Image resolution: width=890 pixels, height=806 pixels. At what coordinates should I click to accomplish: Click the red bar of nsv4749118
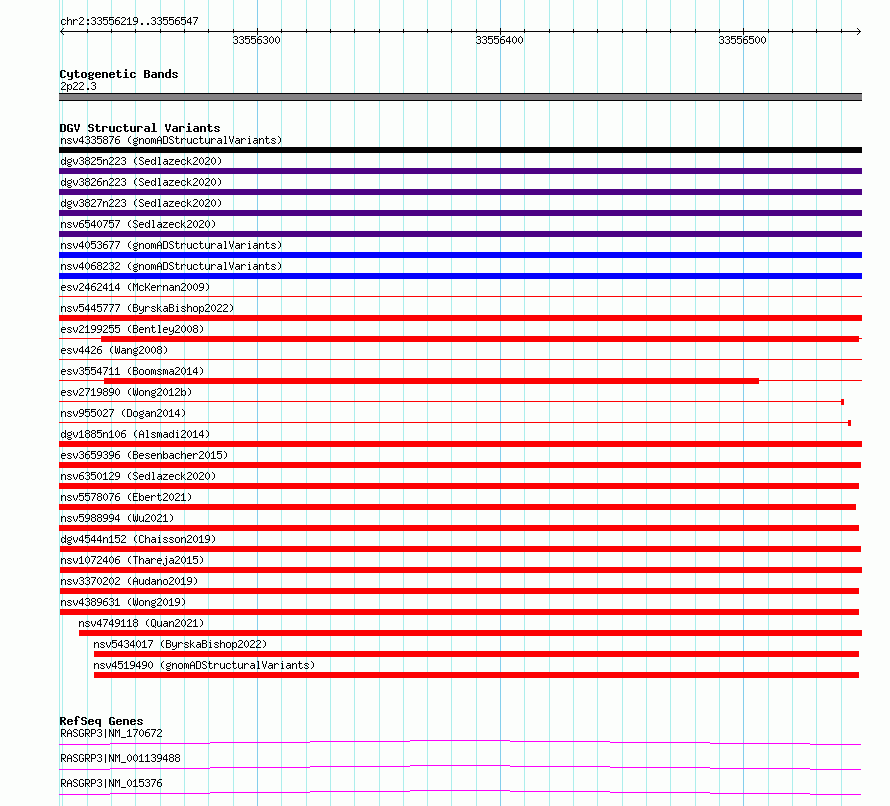pyautogui.click(x=471, y=633)
